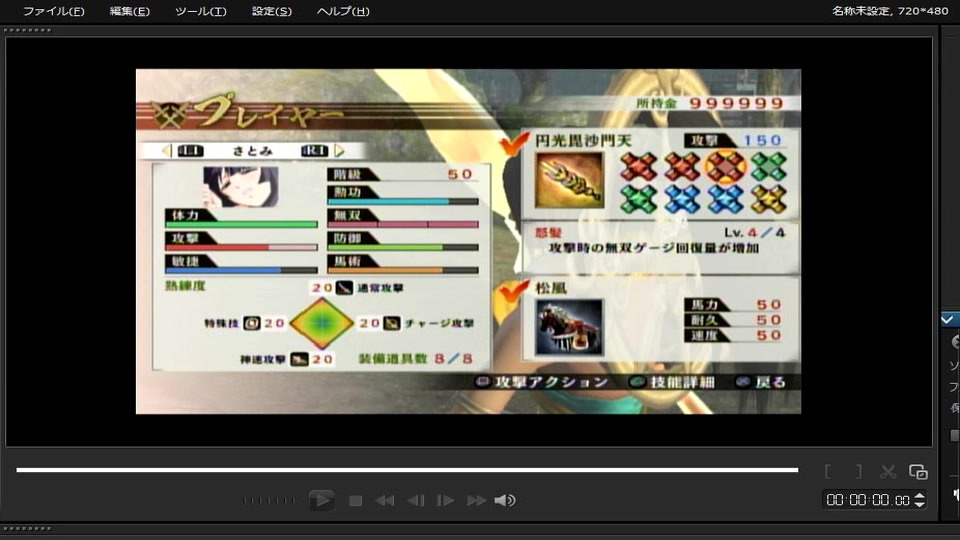This screenshot has height=540, width=960.
Task: Click the character portrait in the preview
Action: (241, 187)
